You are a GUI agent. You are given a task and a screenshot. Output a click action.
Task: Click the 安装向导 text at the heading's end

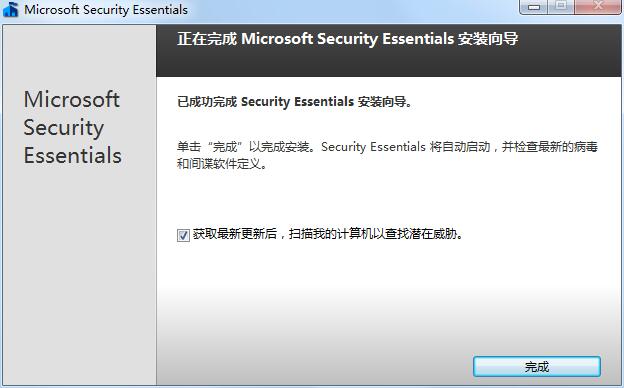click(488, 39)
